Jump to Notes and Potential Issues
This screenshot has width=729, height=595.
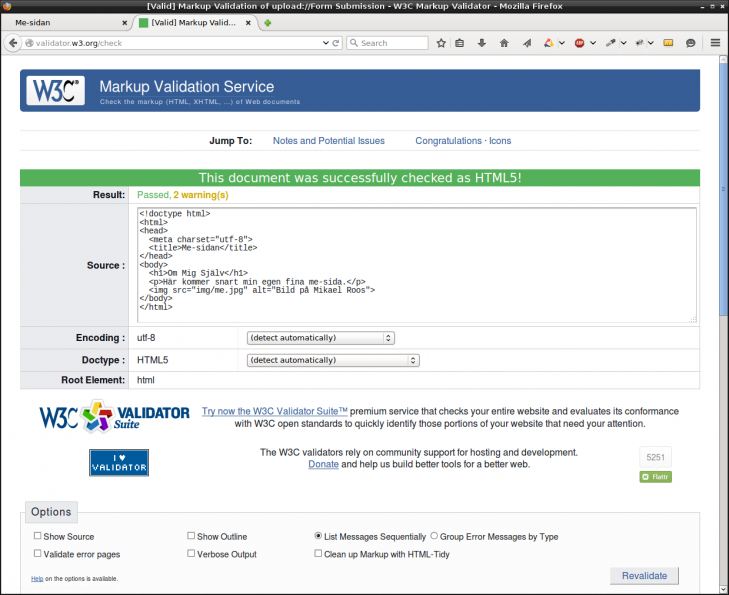tap(329, 141)
